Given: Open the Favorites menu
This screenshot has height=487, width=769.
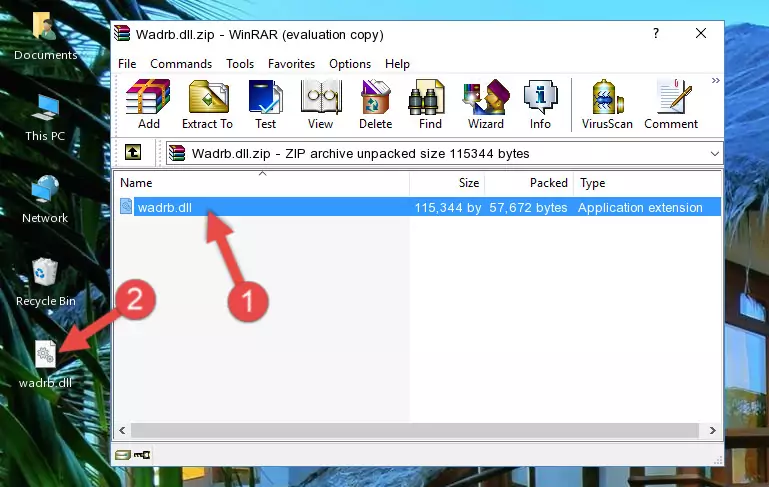Looking at the screenshot, I should point(291,64).
